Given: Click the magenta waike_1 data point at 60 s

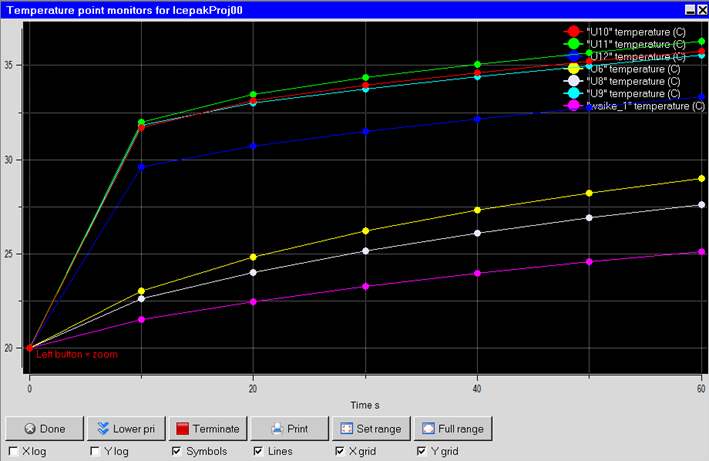Looking at the screenshot, I should (x=701, y=252).
